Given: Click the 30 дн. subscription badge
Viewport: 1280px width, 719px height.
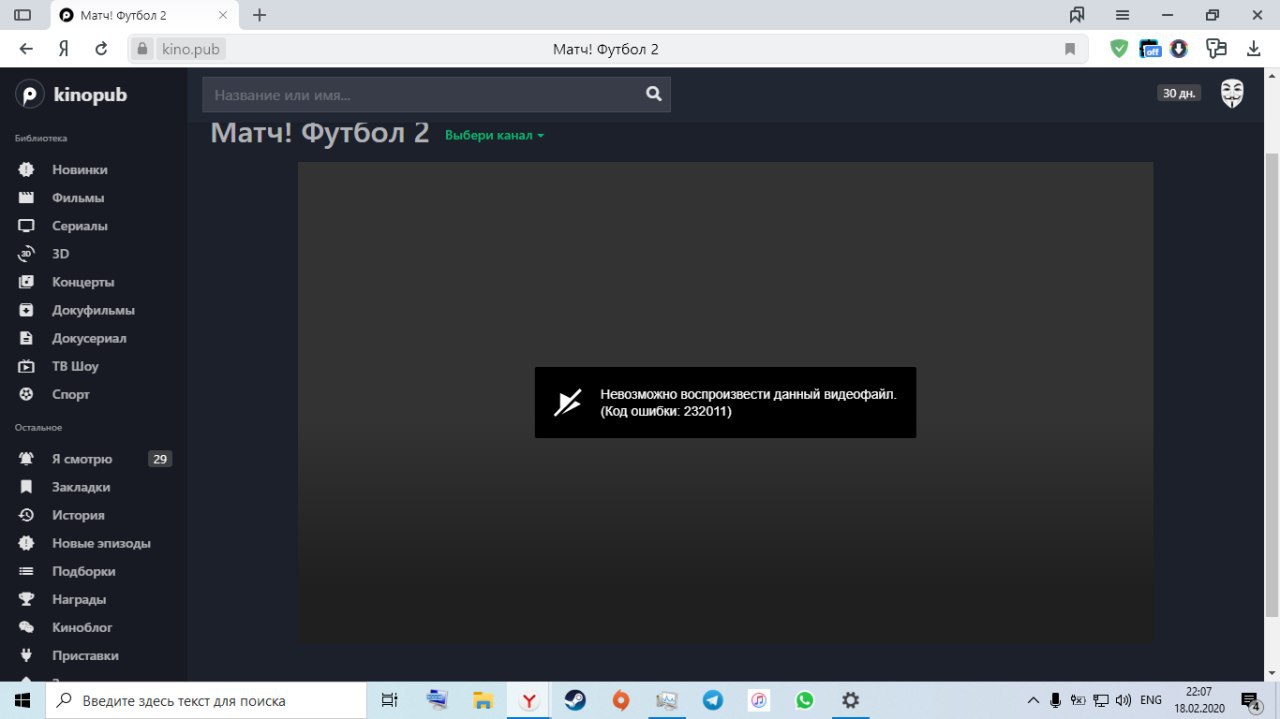Looking at the screenshot, I should pyautogui.click(x=1179, y=93).
